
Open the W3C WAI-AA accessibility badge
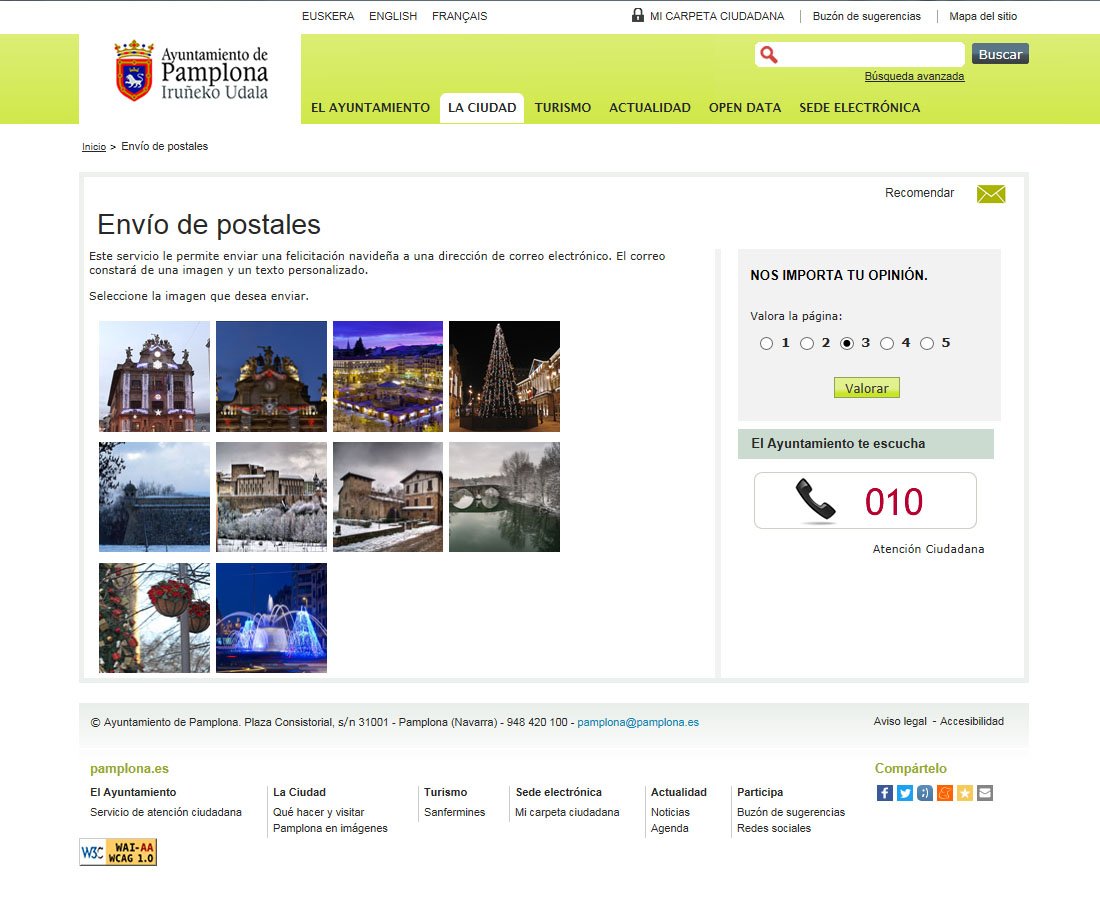point(118,852)
